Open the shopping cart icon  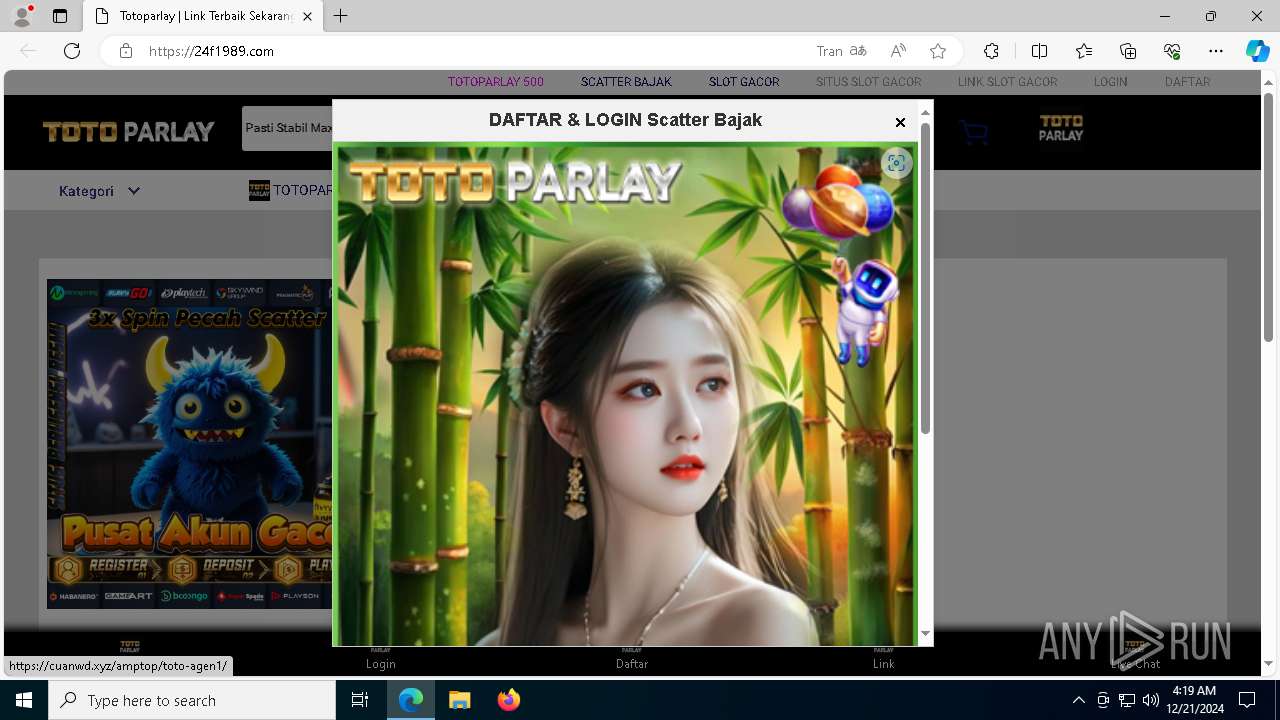tap(973, 132)
